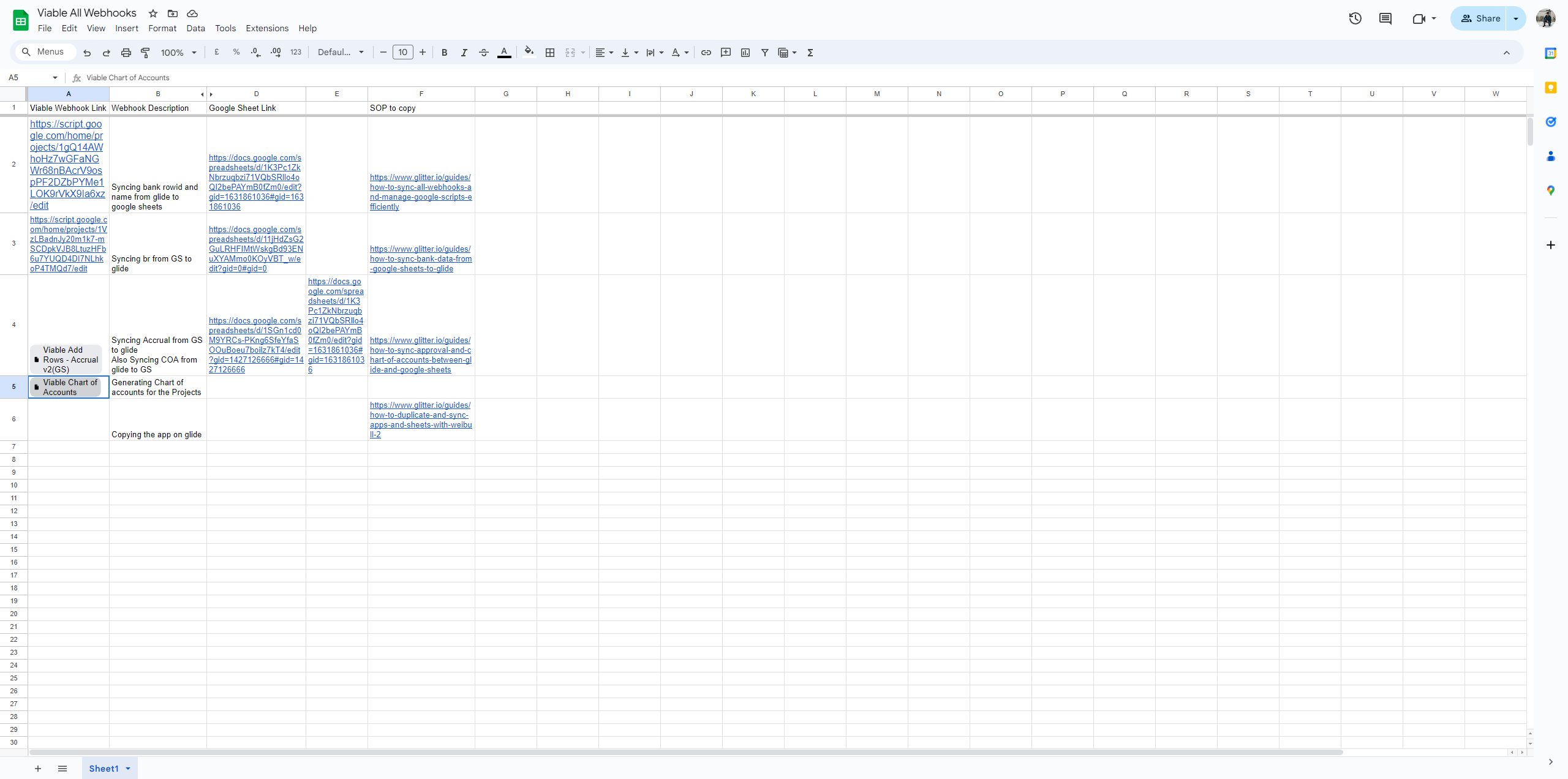Image resolution: width=1568 pixels, height=779 pixels.
Task: Open the All sheets list button
Action: point(62,769)
